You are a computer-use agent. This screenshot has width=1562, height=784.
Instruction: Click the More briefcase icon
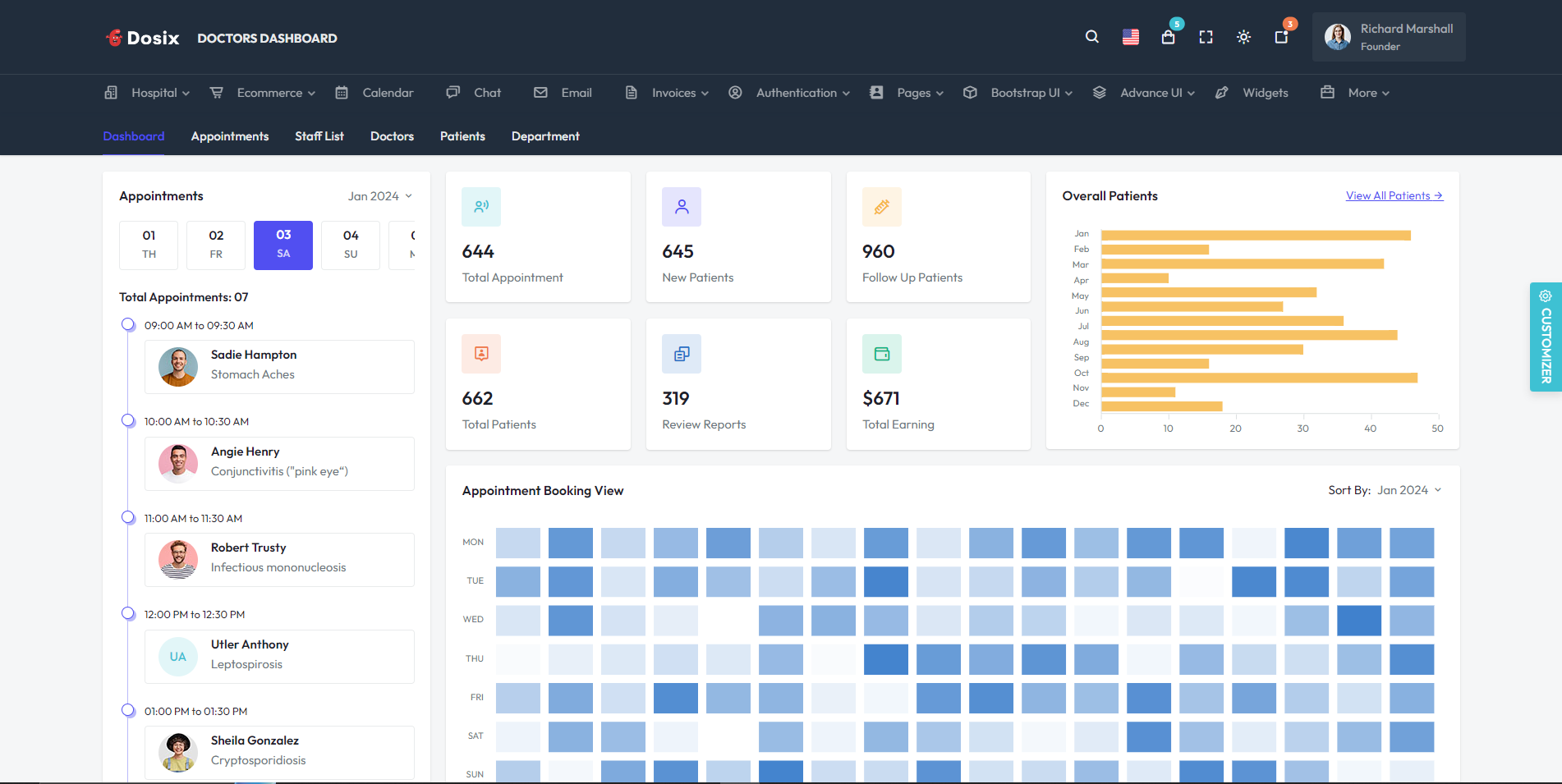[x=1327, y=93]
